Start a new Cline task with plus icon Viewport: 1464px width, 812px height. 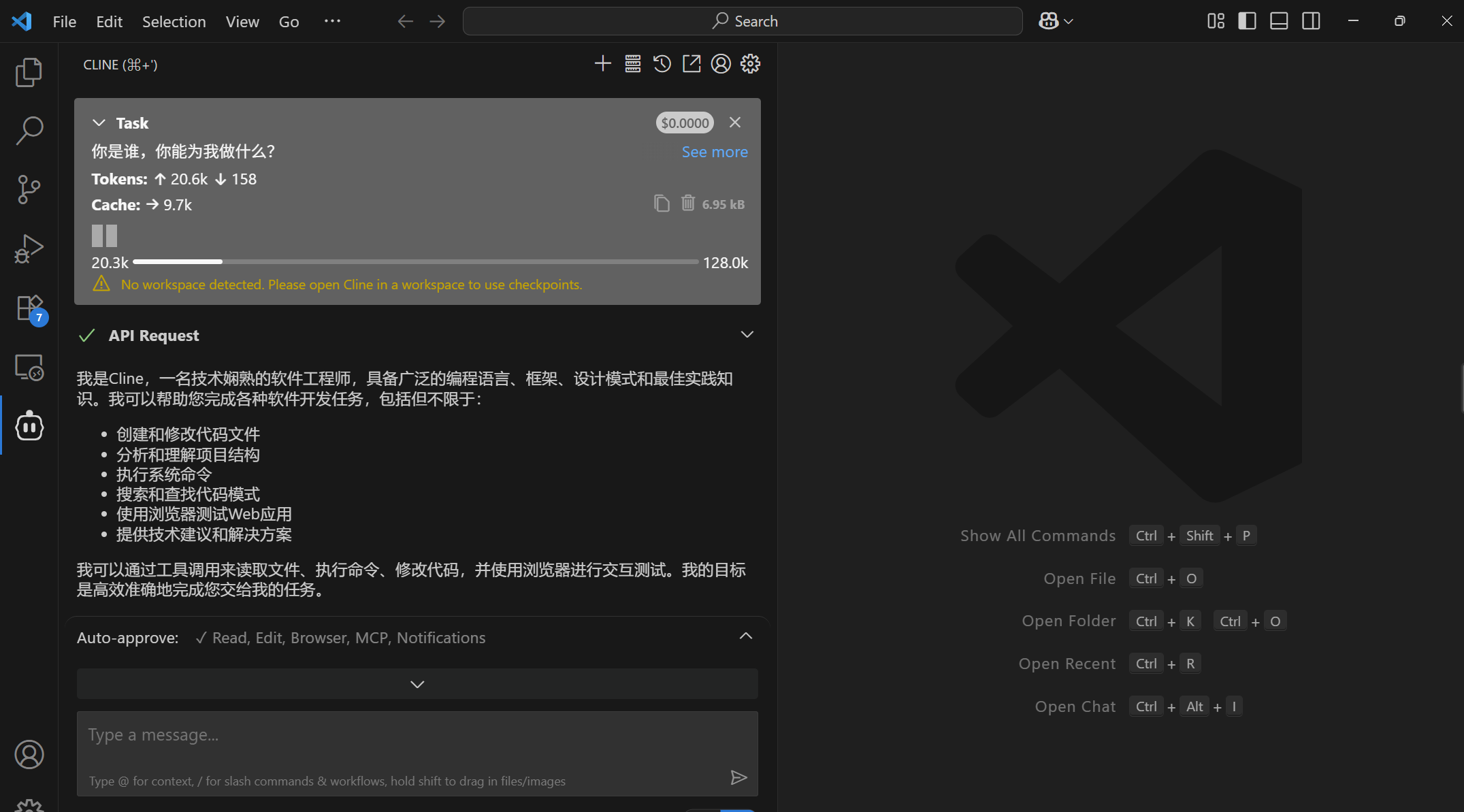tap(602, 64)
